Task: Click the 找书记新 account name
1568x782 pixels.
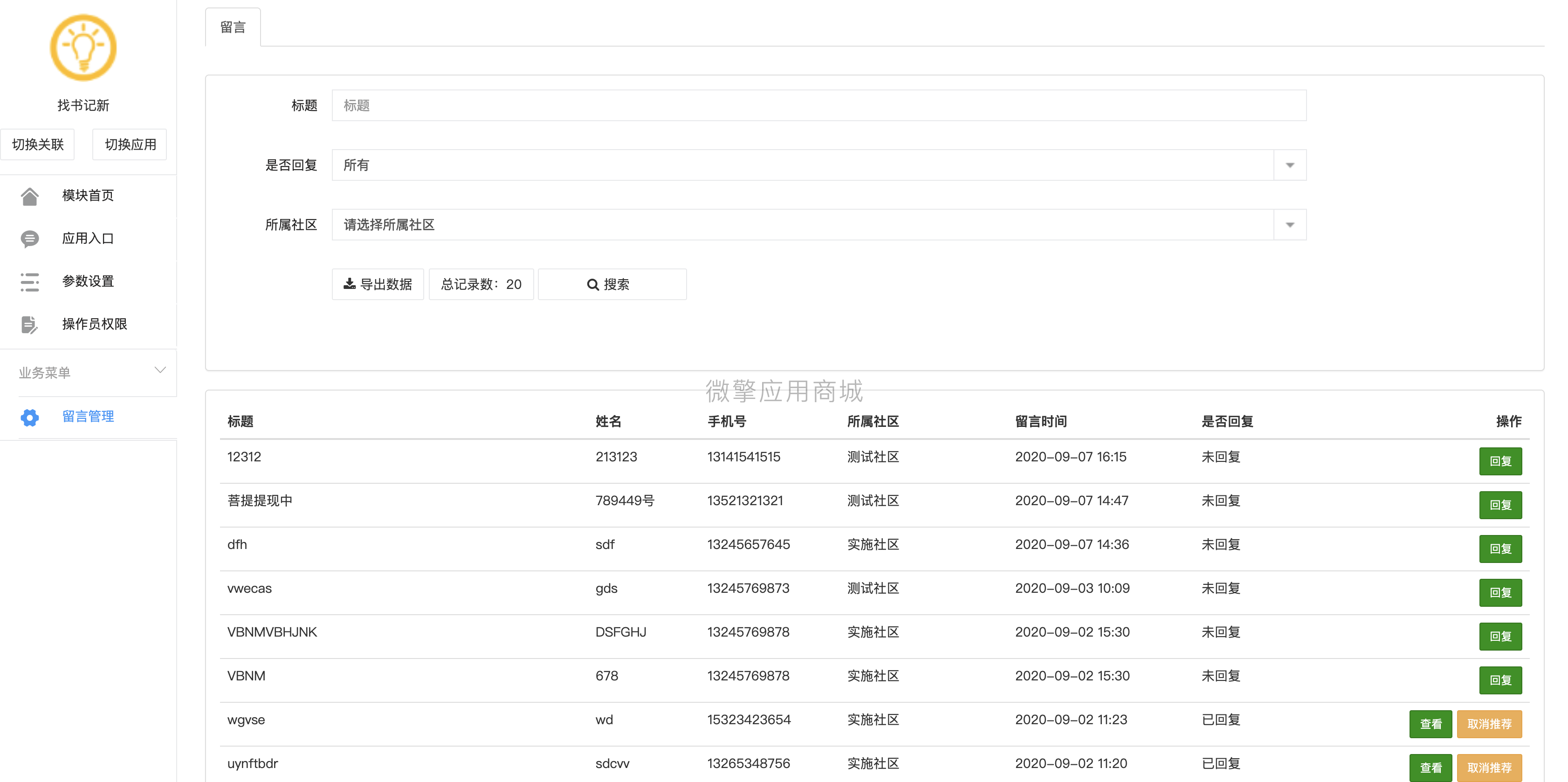Action: (x=83, y=105)
